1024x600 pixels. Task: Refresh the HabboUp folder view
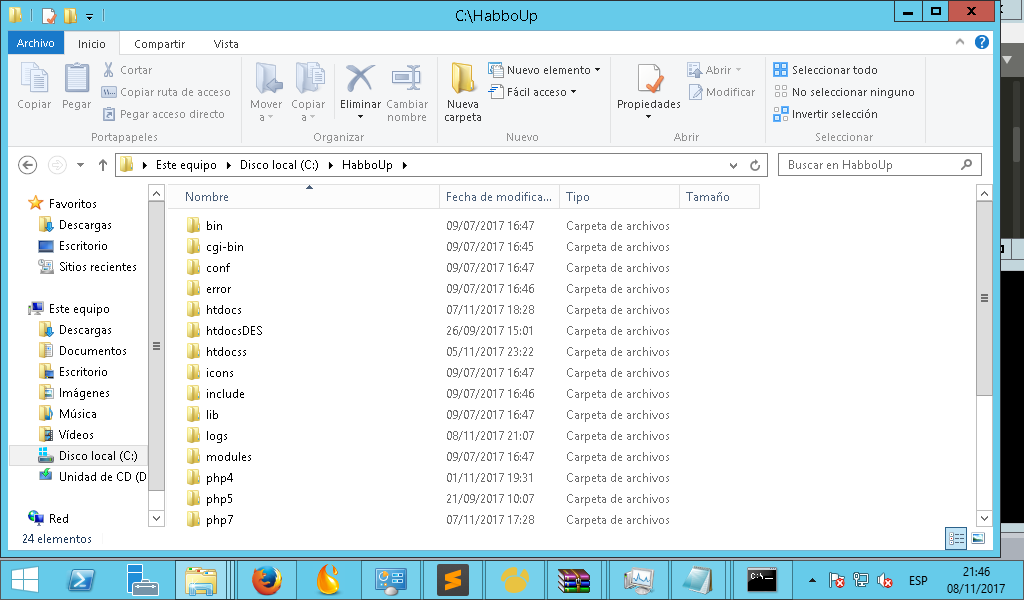(x=755, y=165)
